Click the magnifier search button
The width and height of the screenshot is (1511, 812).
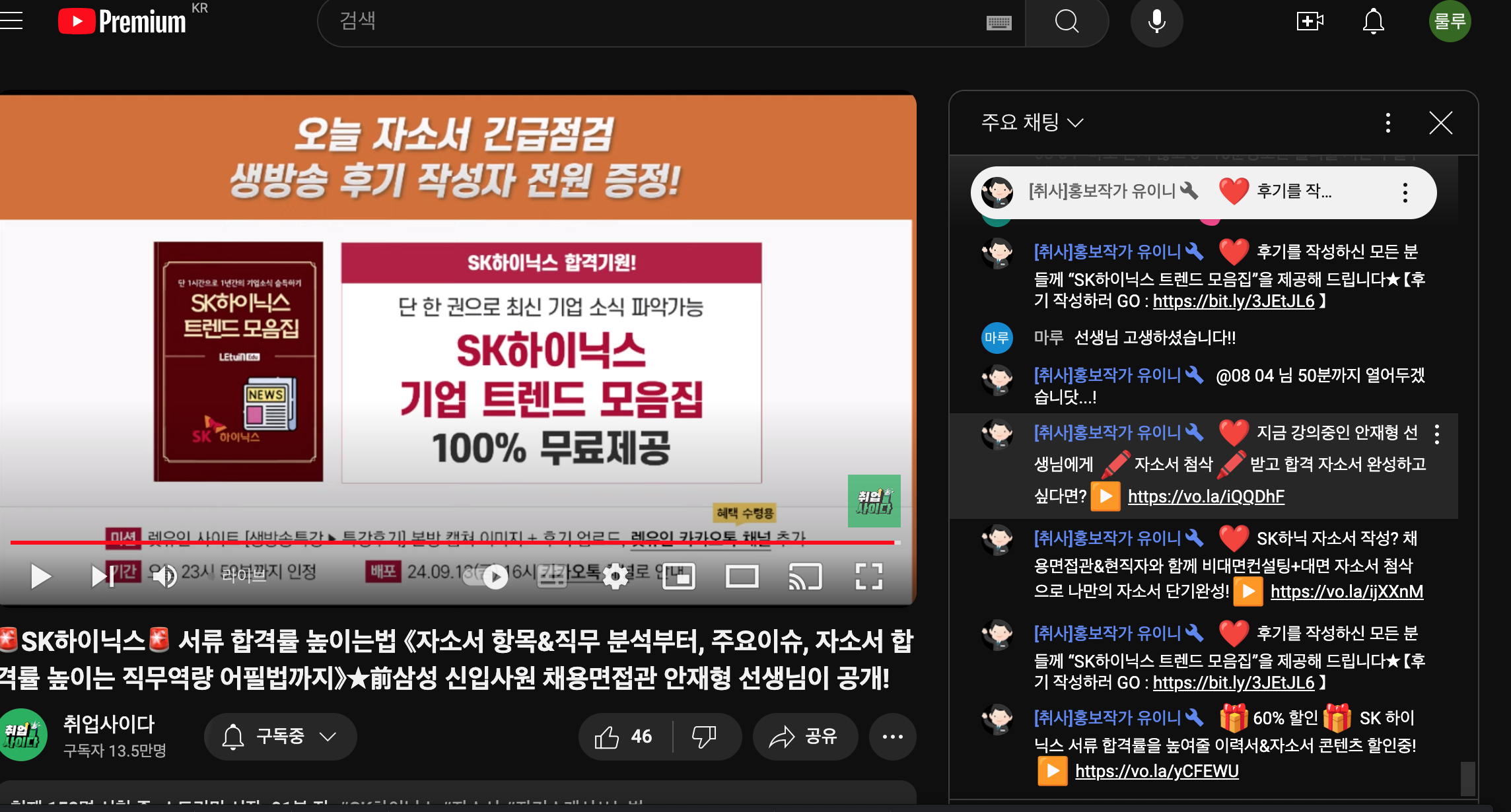point(1067,22)
